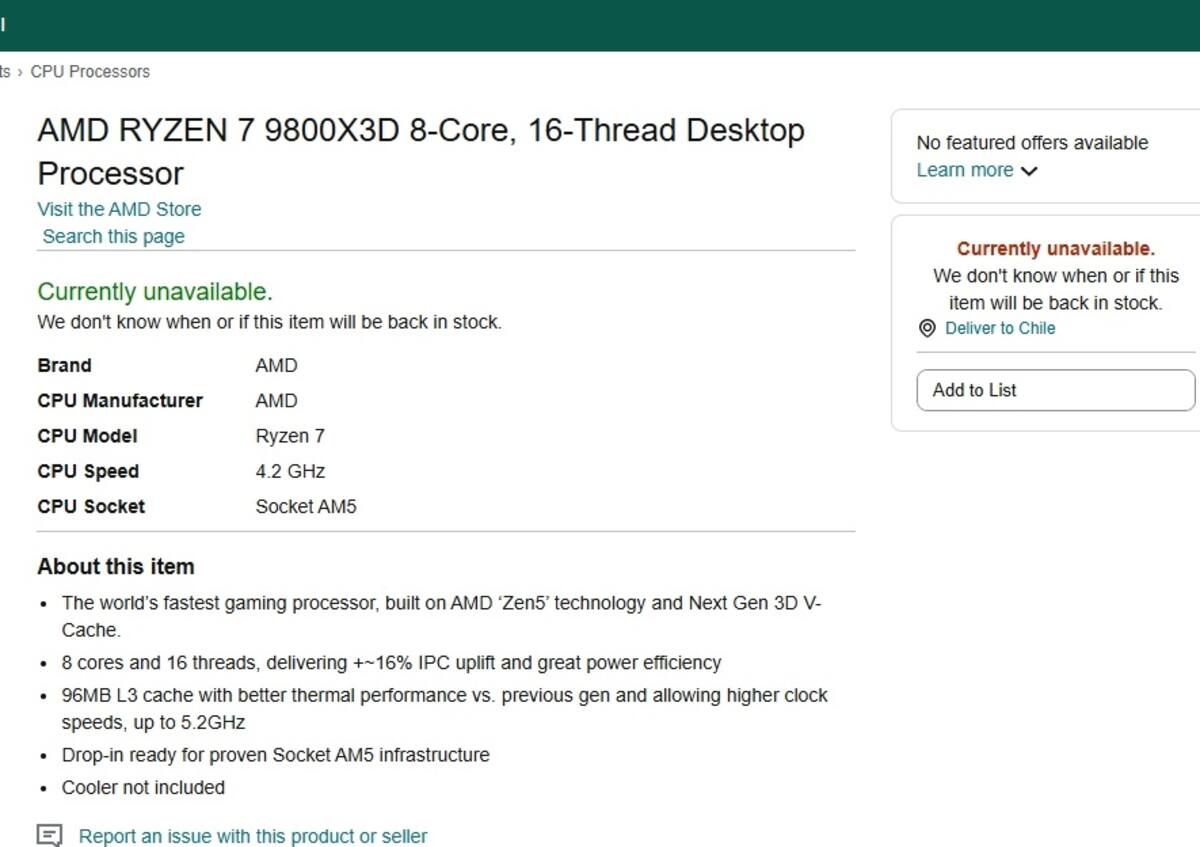Click the product title AMD RYZEN 7 9800X3D
Screen dimensions: 1200x847
(x=421, y=152)
